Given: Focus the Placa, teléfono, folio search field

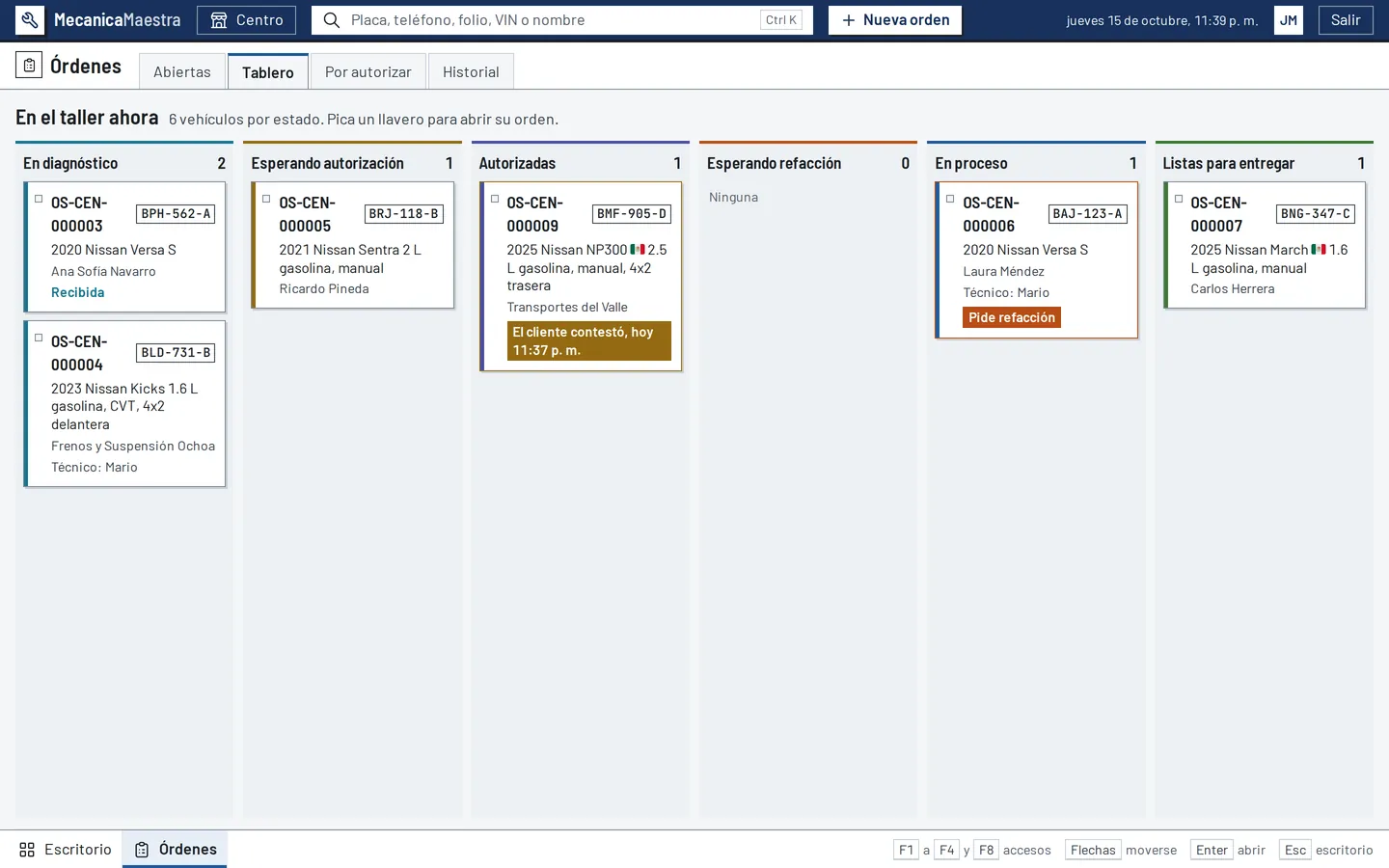Looking at the screenshot, I should [x=562, y=20].
